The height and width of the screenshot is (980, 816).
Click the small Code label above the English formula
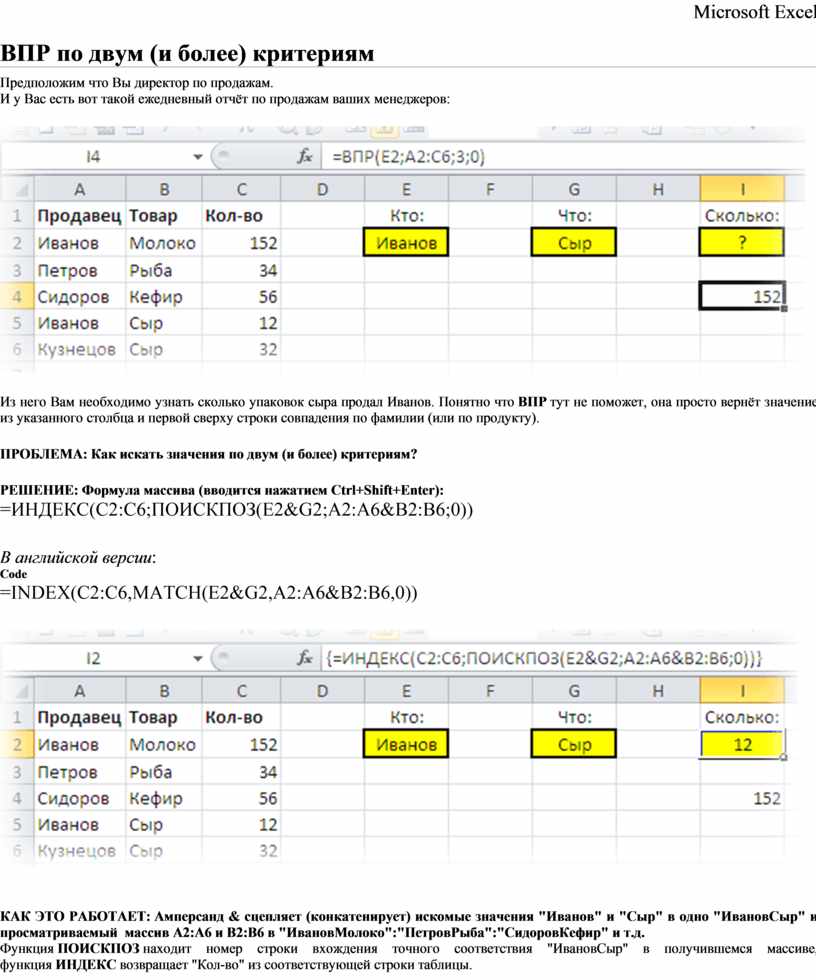click(13, 574)
